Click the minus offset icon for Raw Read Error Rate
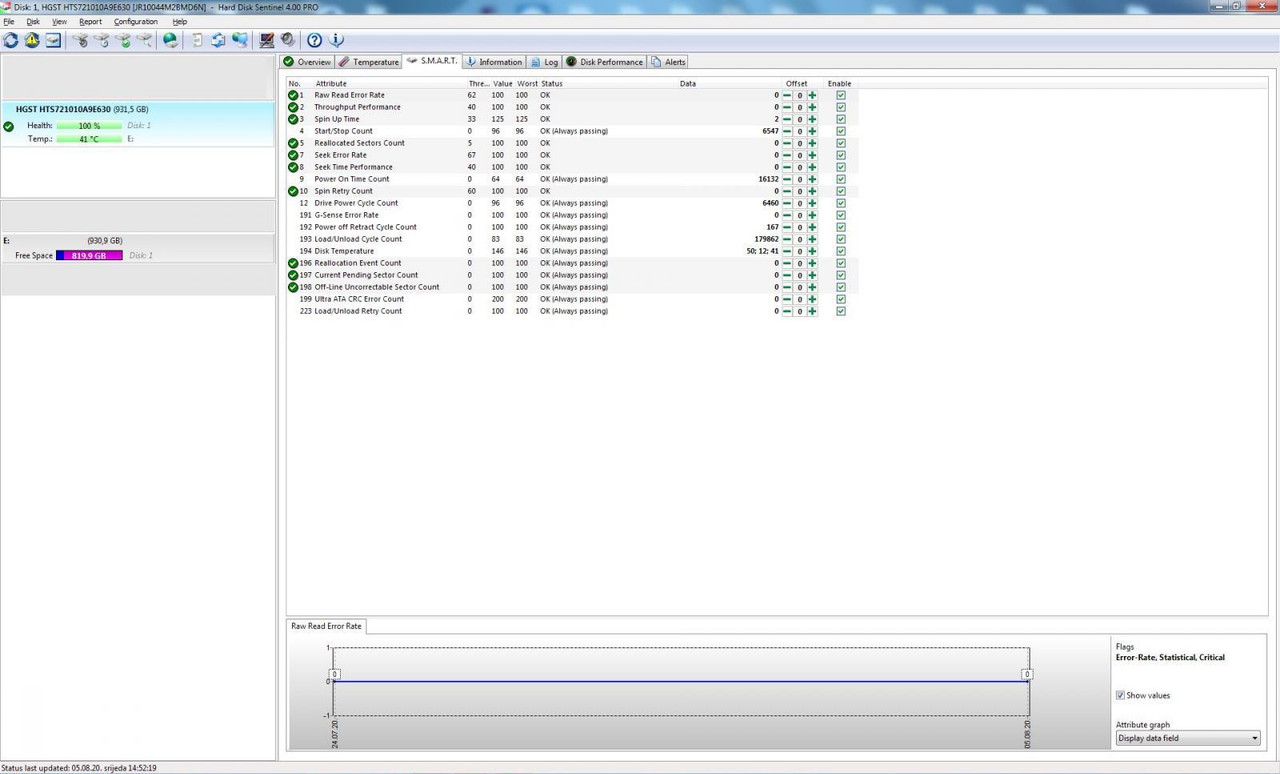The width and height of the screenshot is (1280, 774). [x=787, y=95]
